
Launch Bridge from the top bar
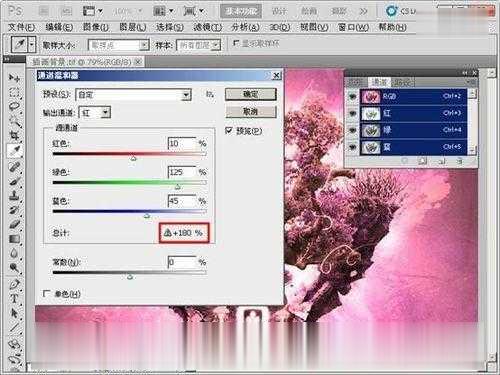pyautogui.click(x=44, y=11)
